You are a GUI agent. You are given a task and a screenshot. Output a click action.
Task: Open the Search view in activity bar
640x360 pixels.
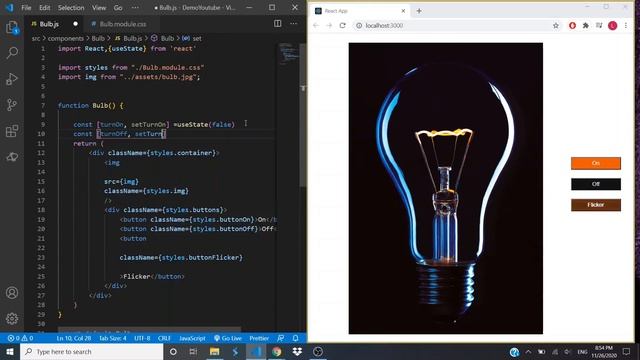pyautogui.click(x=12, y=53)
